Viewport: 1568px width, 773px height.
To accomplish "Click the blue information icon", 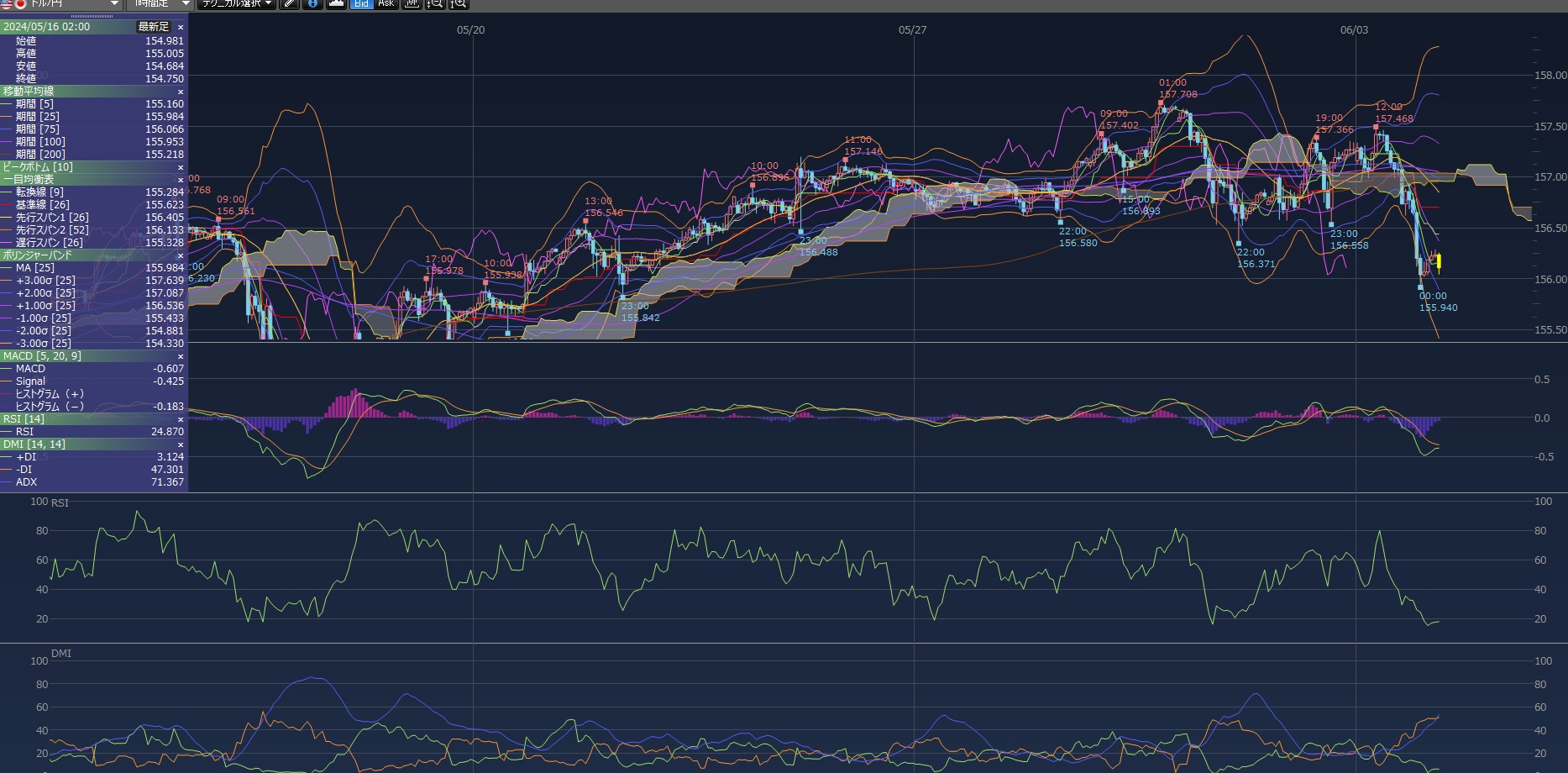I will 312,3.
